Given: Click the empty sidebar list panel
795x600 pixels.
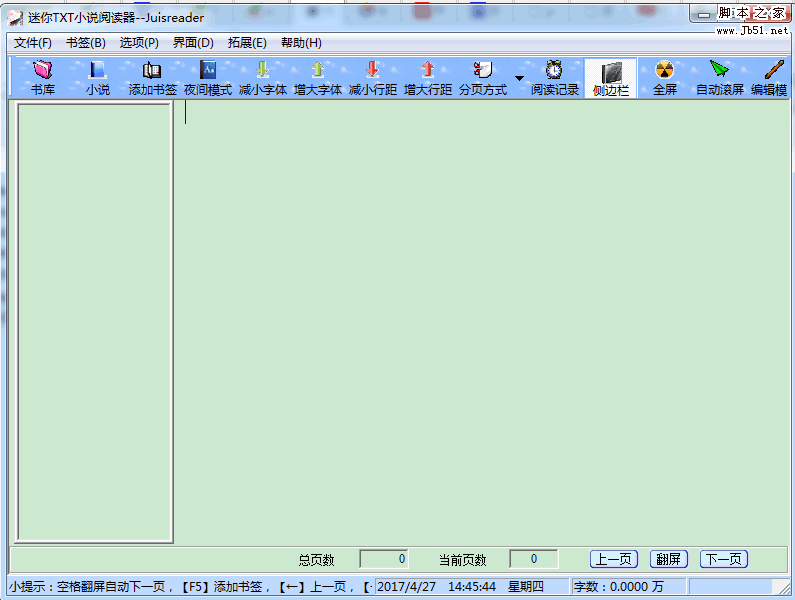Looking at the screenshot, I should click(x=94, y=322).
